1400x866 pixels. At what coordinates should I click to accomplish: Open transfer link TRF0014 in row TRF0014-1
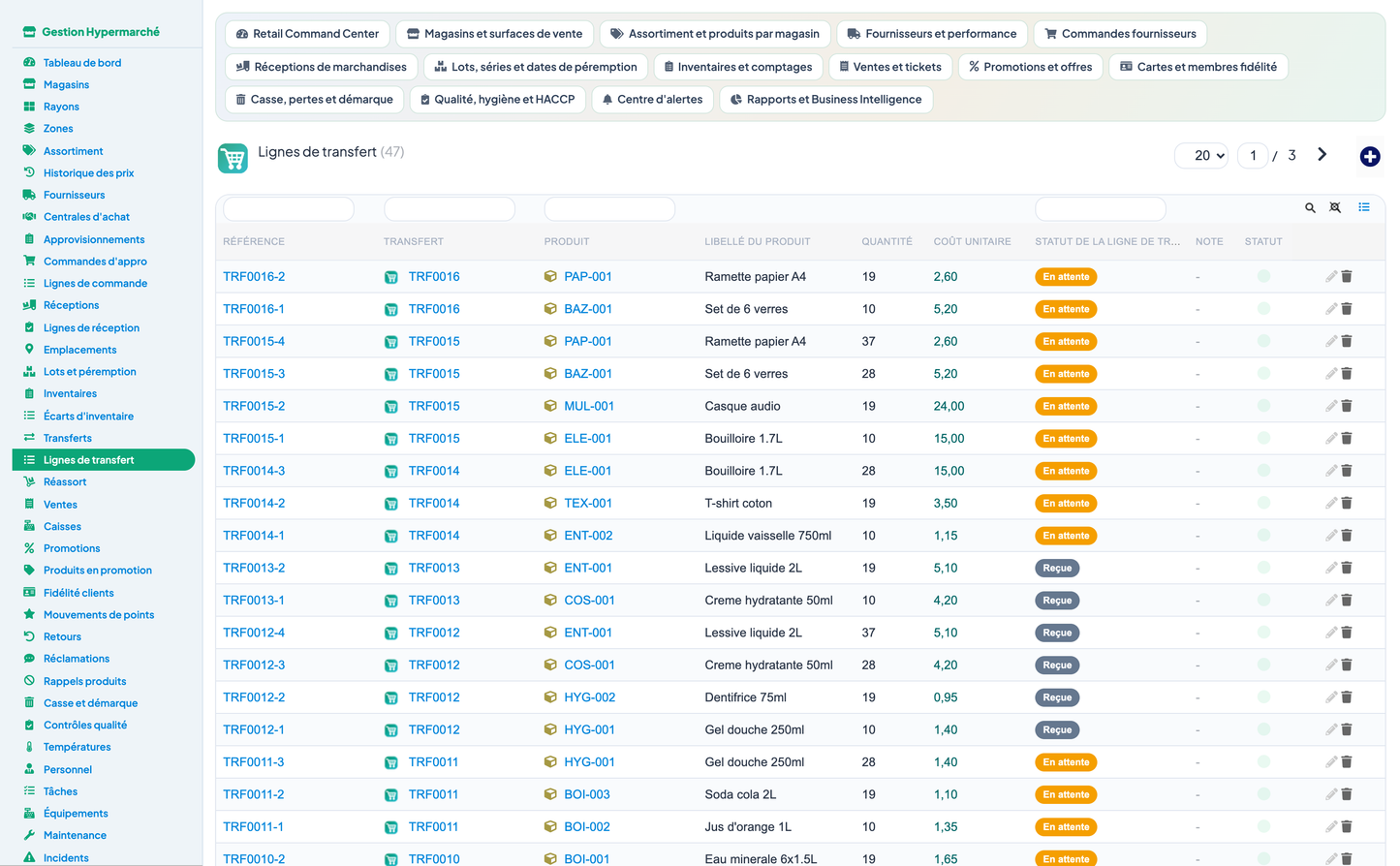coord(434,536)
